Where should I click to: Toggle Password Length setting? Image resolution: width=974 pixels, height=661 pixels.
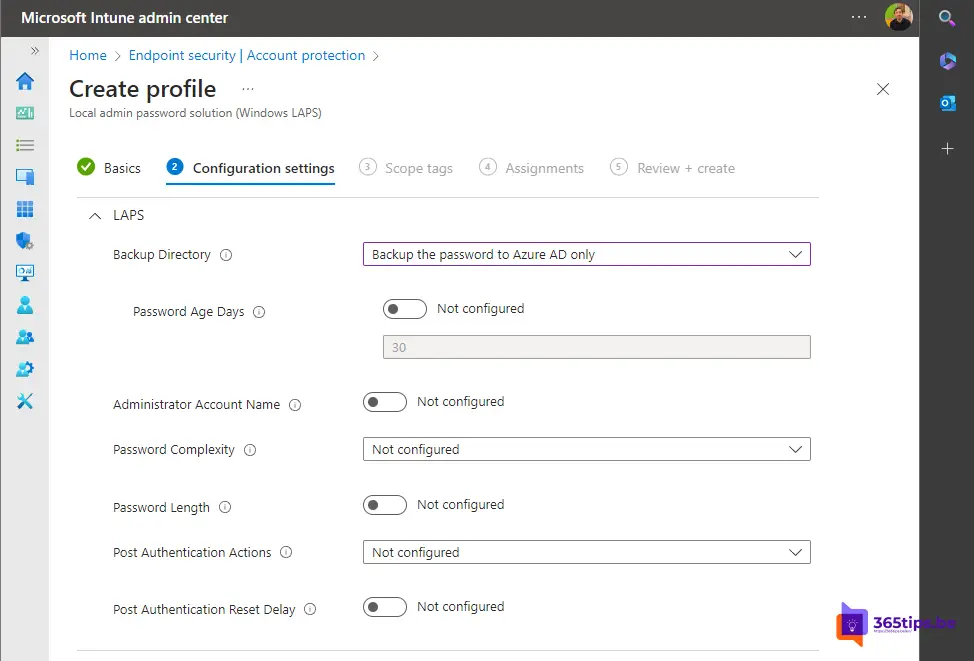(385, 505)
